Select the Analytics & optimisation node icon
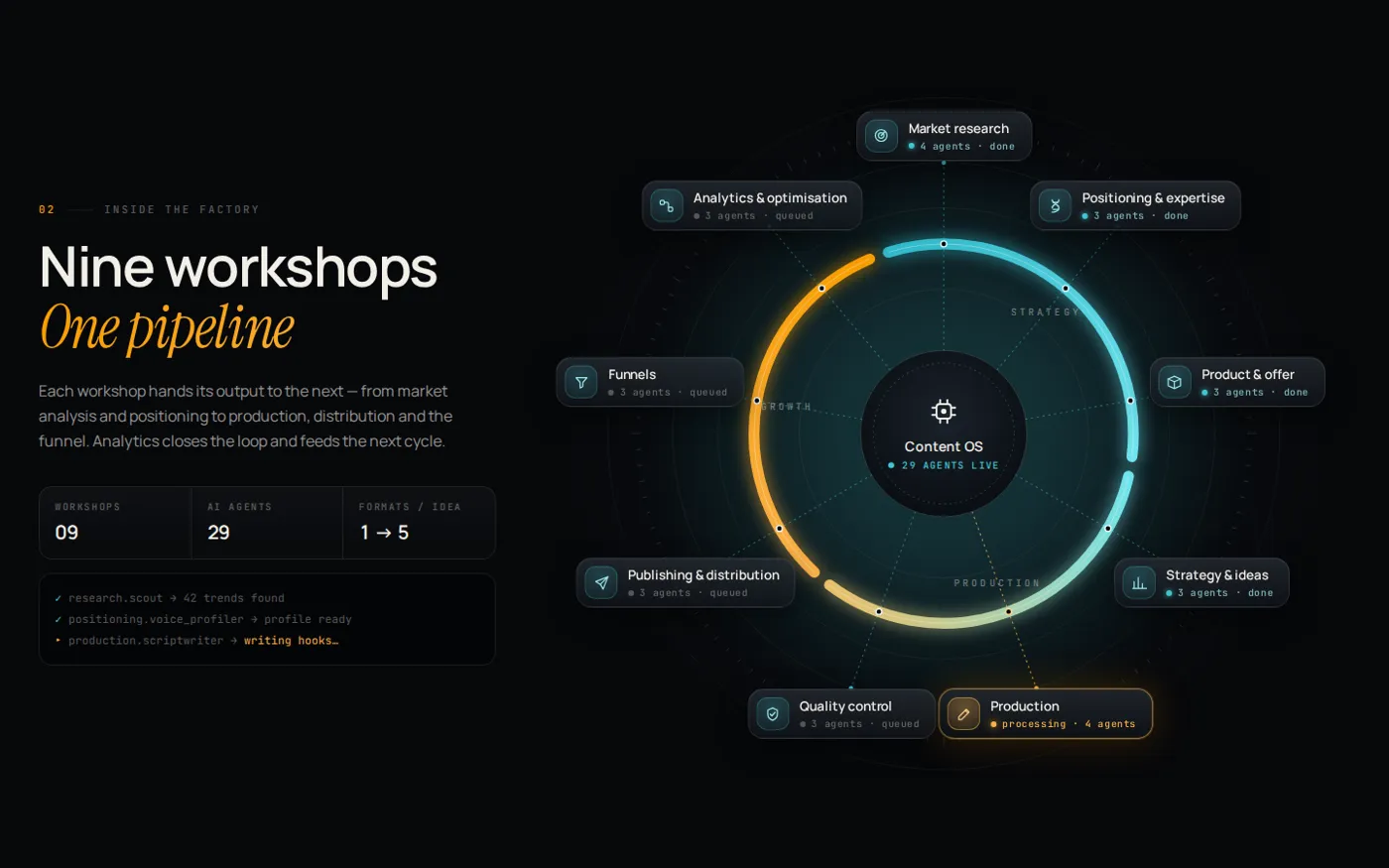Image resolution: width=1389 pixels, height=868 pixels. pyautogui.click(x=667, y=205)
